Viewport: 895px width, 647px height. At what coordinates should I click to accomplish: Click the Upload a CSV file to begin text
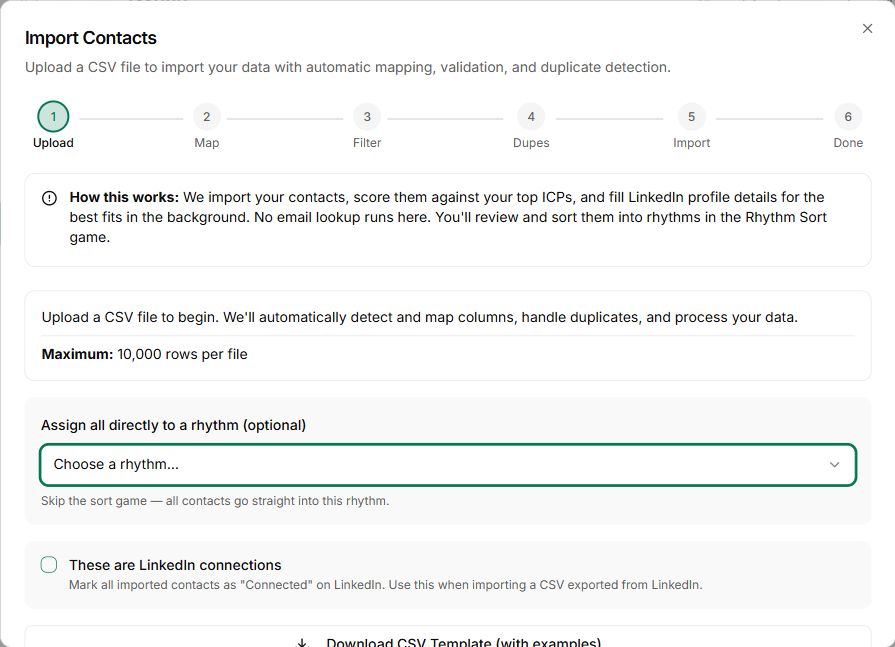[420, 317]
